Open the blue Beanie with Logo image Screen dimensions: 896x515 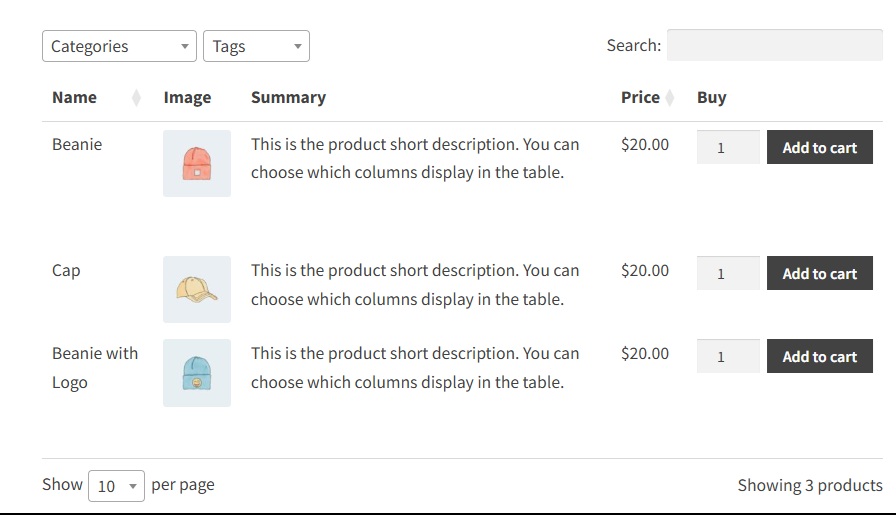(x=197, y=372)
